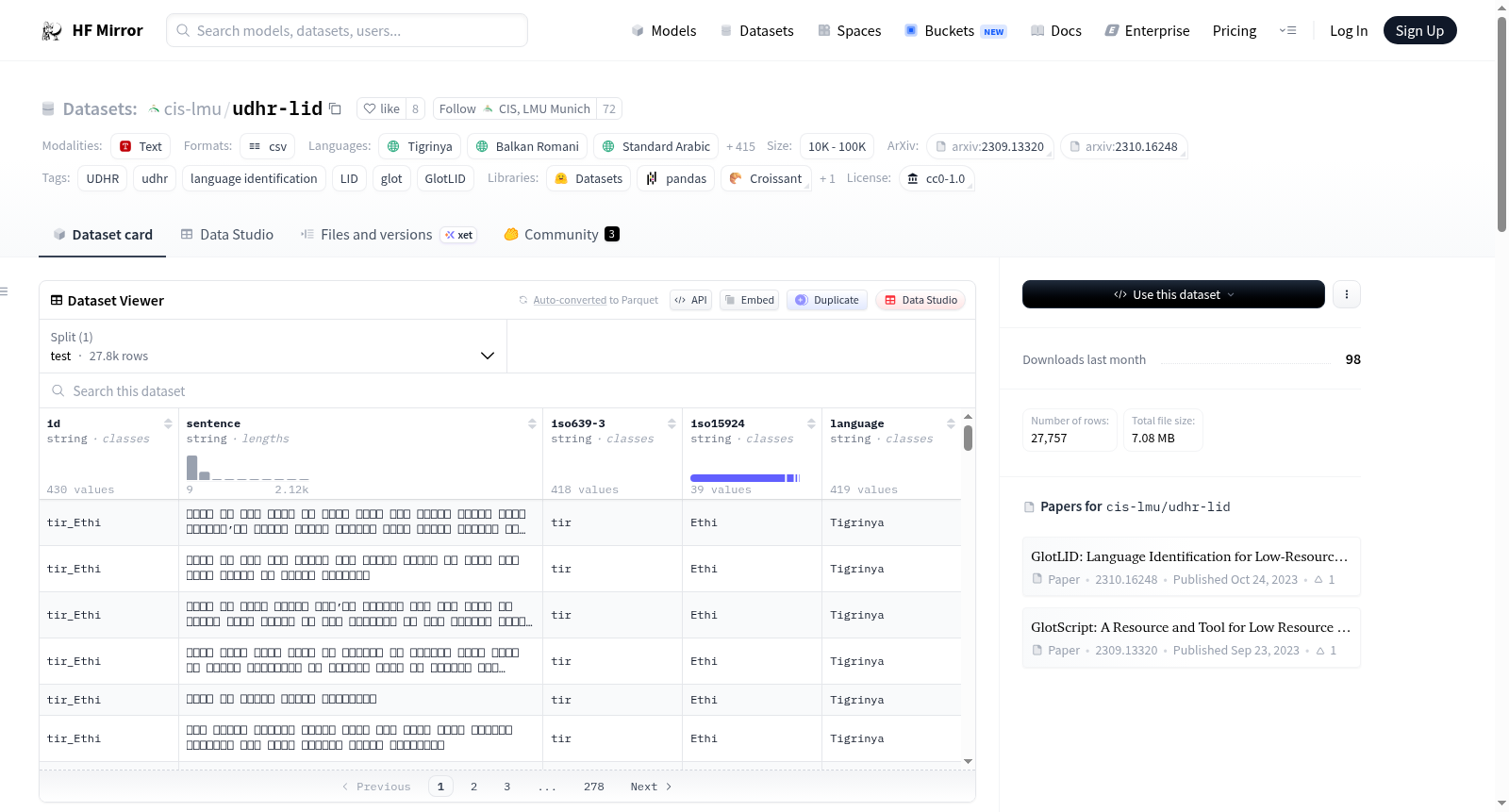Focus the main search models field
1509x812 pixels.
(347, 31)
